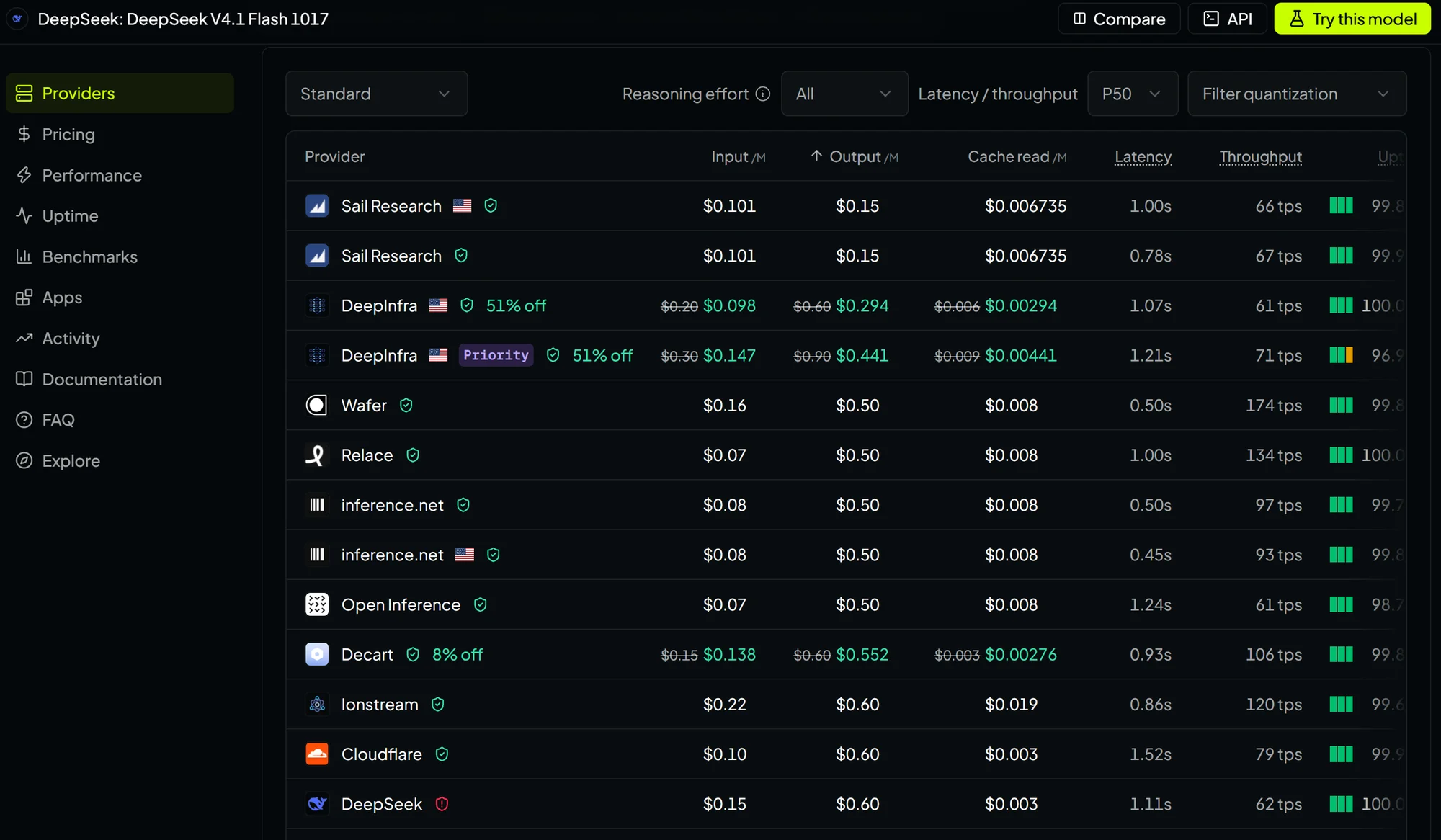Select the Providers sidebar tab
The image size is (1441, 840).
120,93
